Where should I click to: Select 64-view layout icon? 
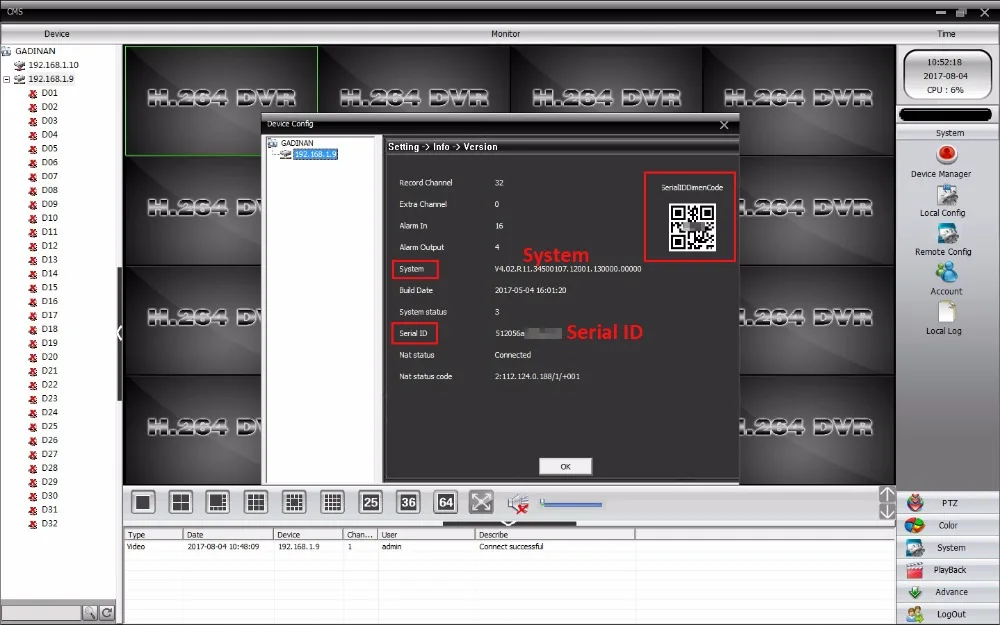click(x=446, y=503)
